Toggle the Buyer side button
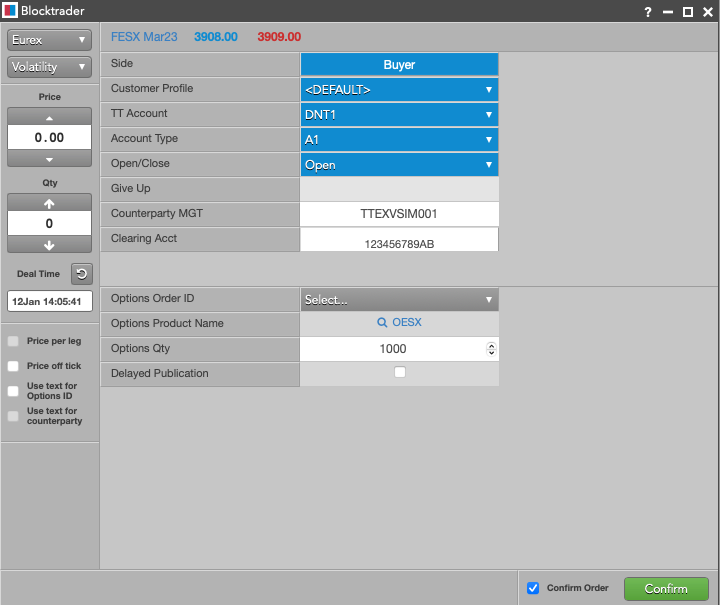Image resolution: width=720 pixels, height=605 pixels. (399, 65)
